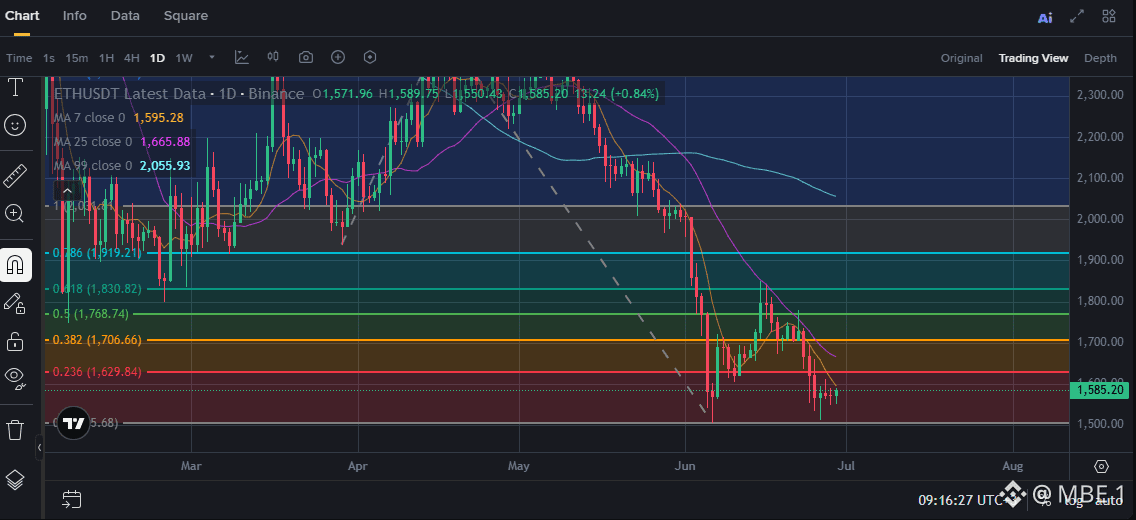Select the MA 25 close indicator legend

click(x=122, y=142)
